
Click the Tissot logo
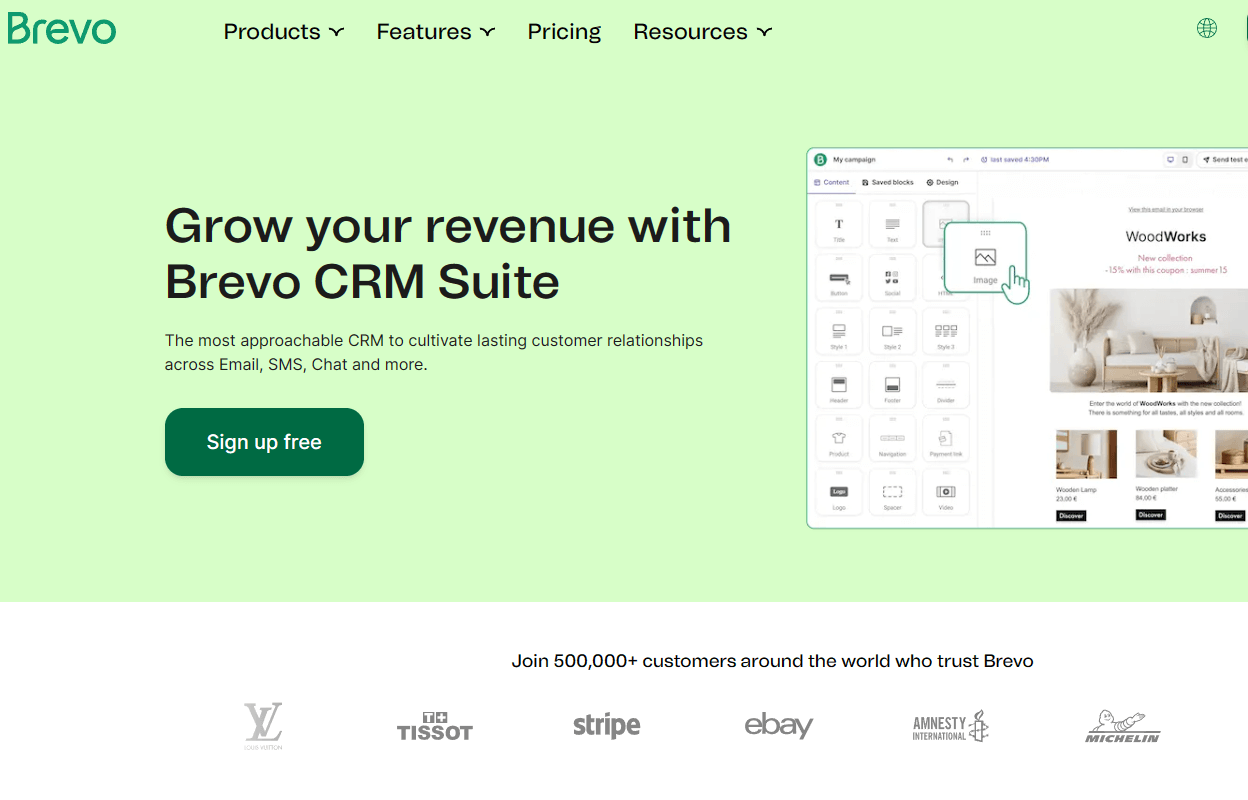point(435,726)
